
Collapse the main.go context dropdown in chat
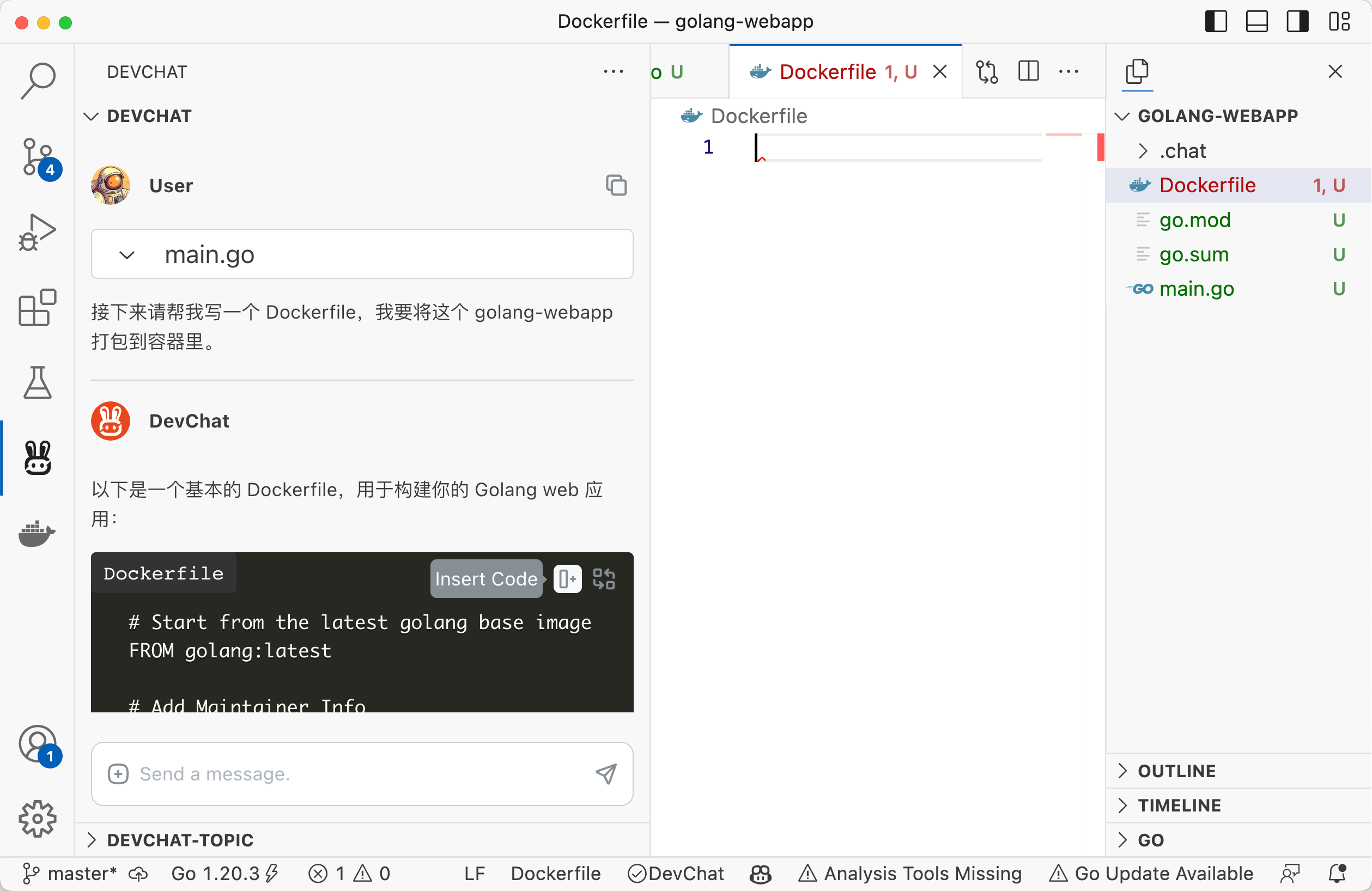click(128, 254)
